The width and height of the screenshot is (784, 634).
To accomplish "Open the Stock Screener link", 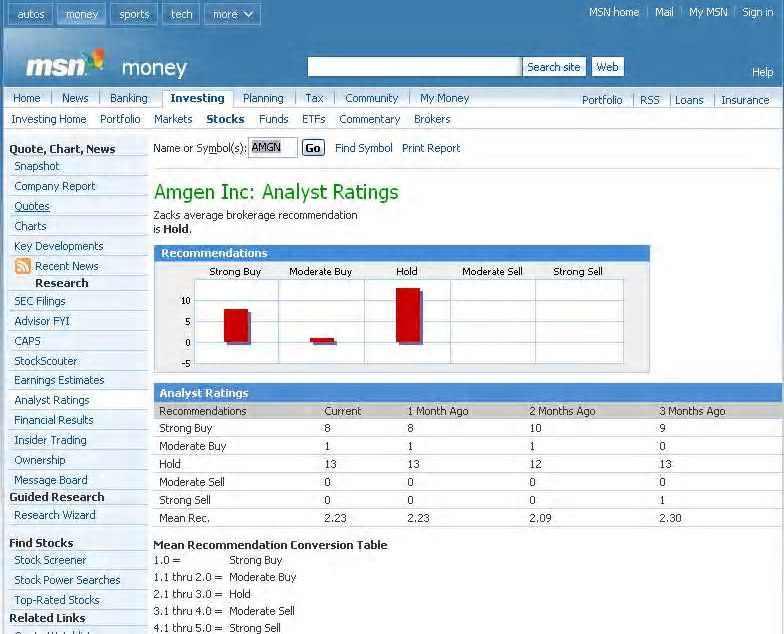I will coord(50,560).
